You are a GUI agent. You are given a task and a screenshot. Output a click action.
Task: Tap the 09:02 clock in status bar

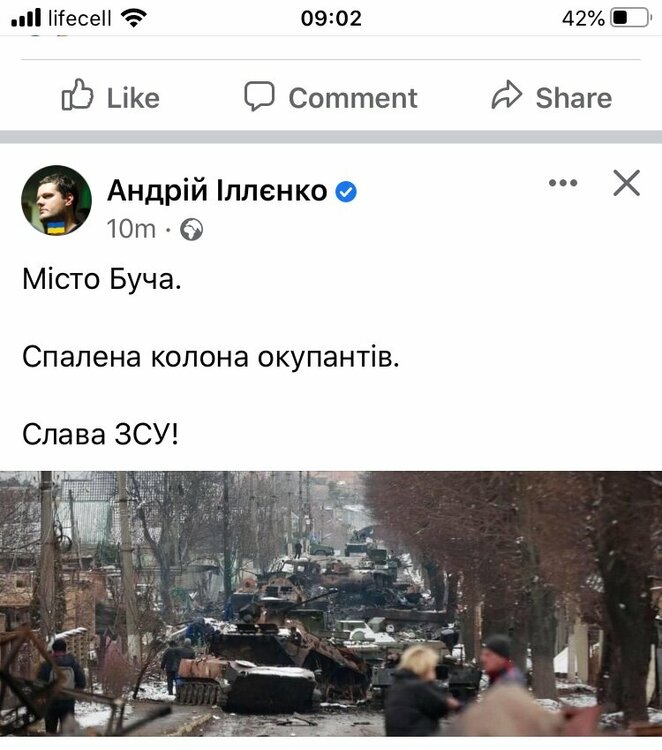click(x=331, y=19)
